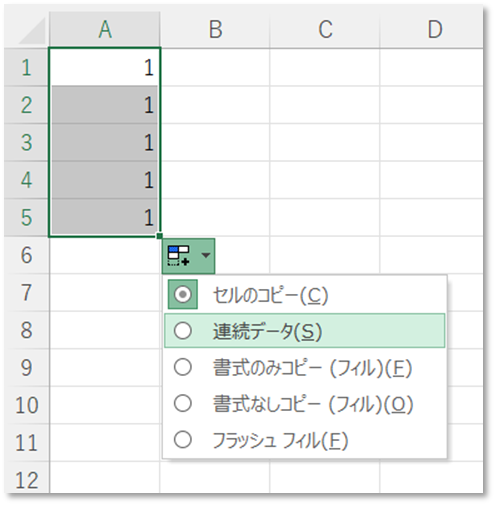The width and height of the screenshot is (496, 506).
Task: Open the Auto Fill Options icon
Action: (x=178, y=256)
